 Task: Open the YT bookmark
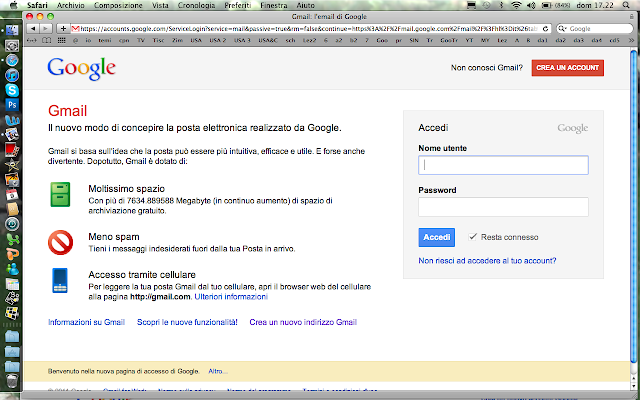[x=469, y=40]
